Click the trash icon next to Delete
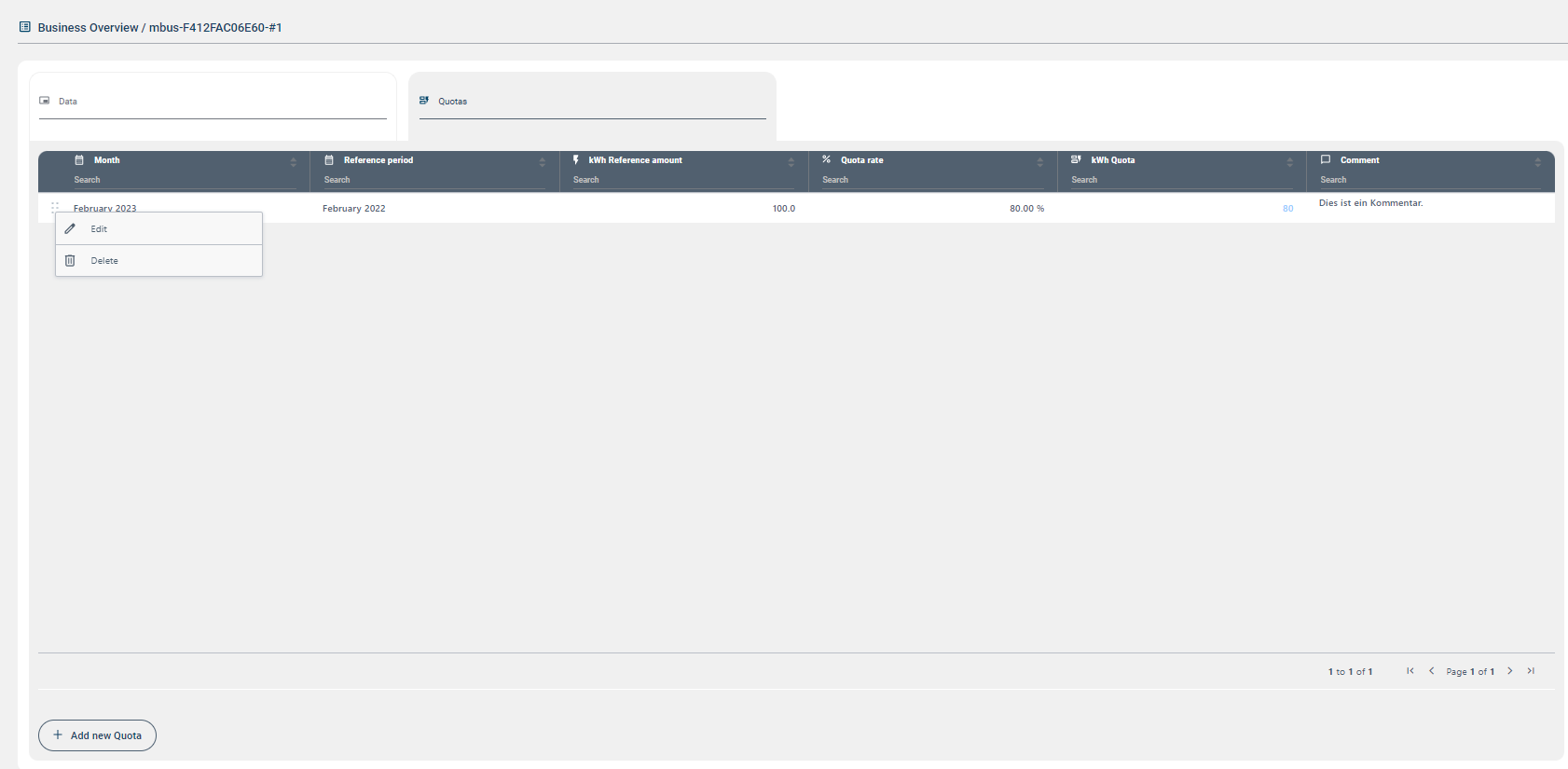Image resolution: width=1568 pixels, height=769 pixels. click(x=70, y=261)
